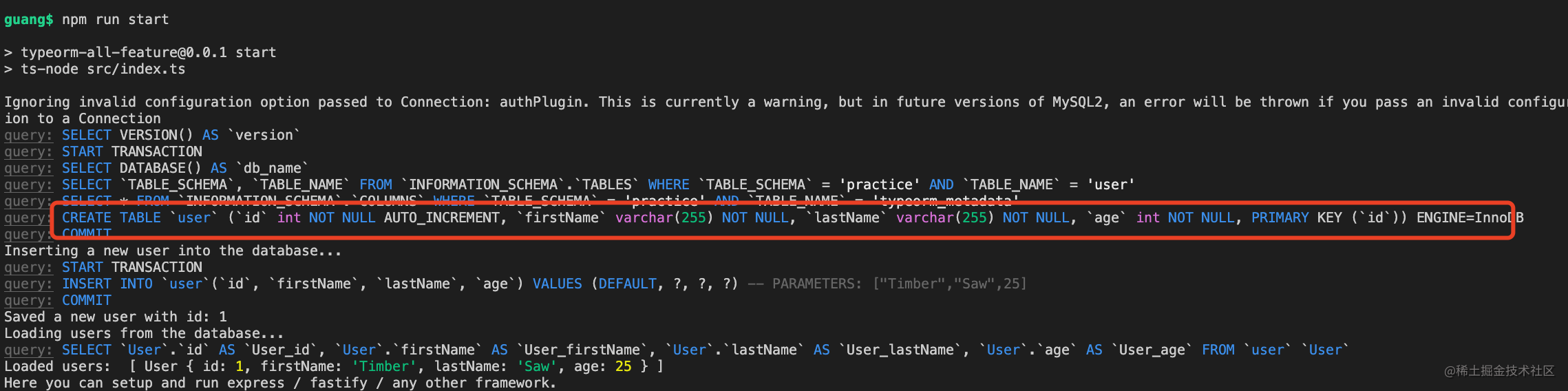Screen dimensions: 1568x391
Task: Click the PARAMETERS ["Timber","Saw",25] text
Action: coord(900,284)
